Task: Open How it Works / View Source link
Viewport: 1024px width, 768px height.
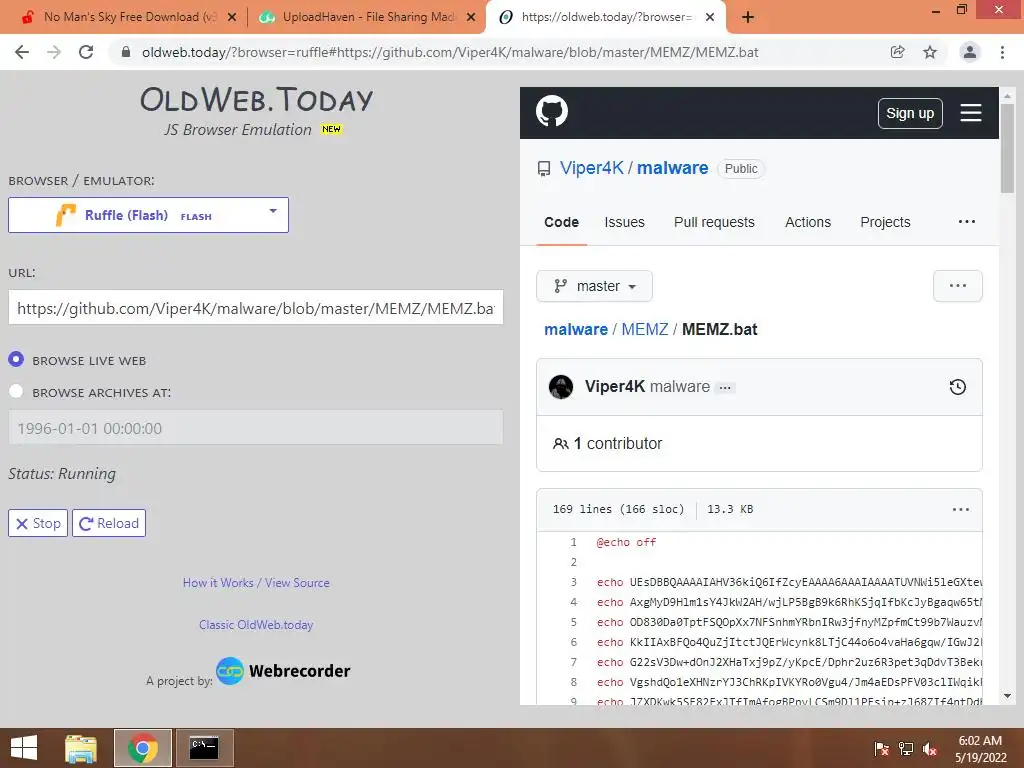Action: click(x=256, y=583)
